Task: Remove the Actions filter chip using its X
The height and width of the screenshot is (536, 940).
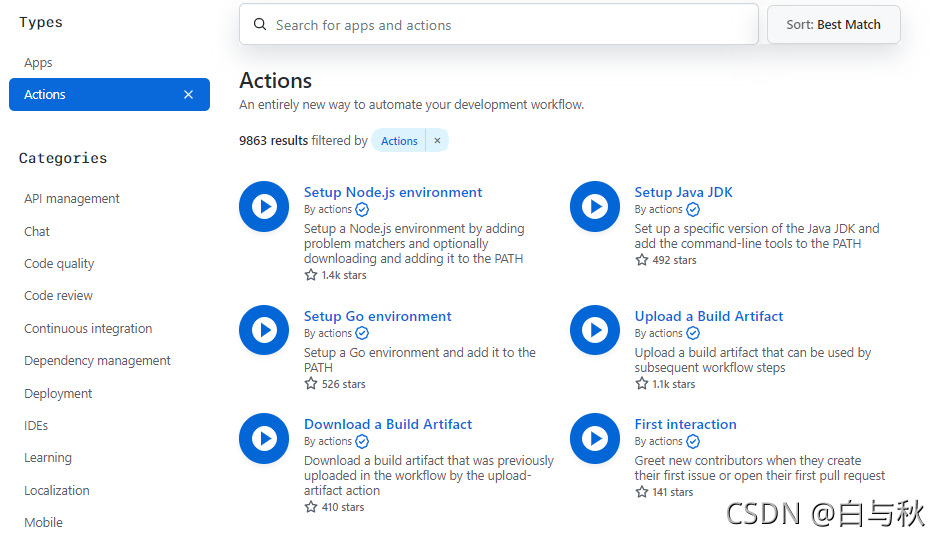Action: (437, 141)
